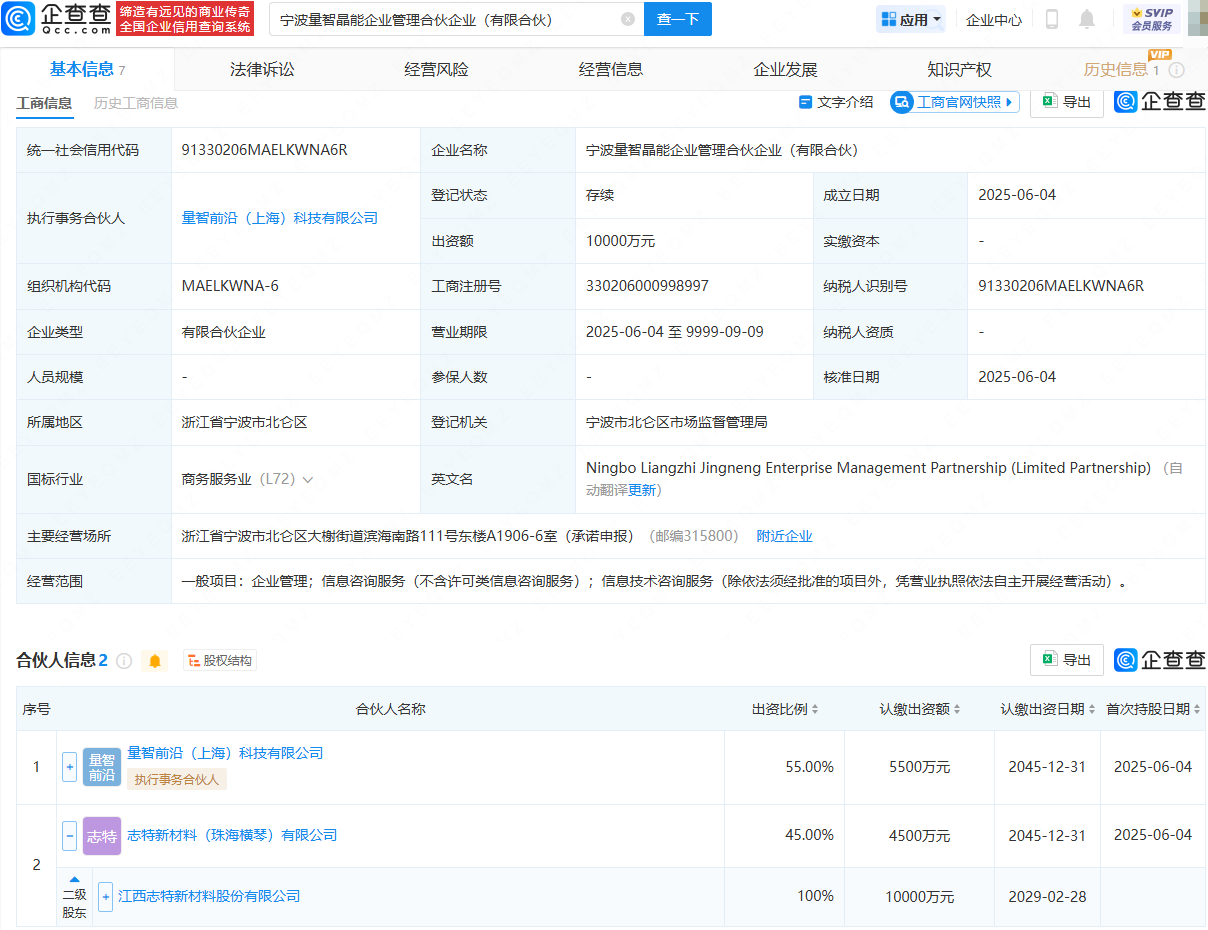Select 55.00% contribution ratio cell
Screen dimensions: 1208x930
pyautogui.click(x=810, y=767)
